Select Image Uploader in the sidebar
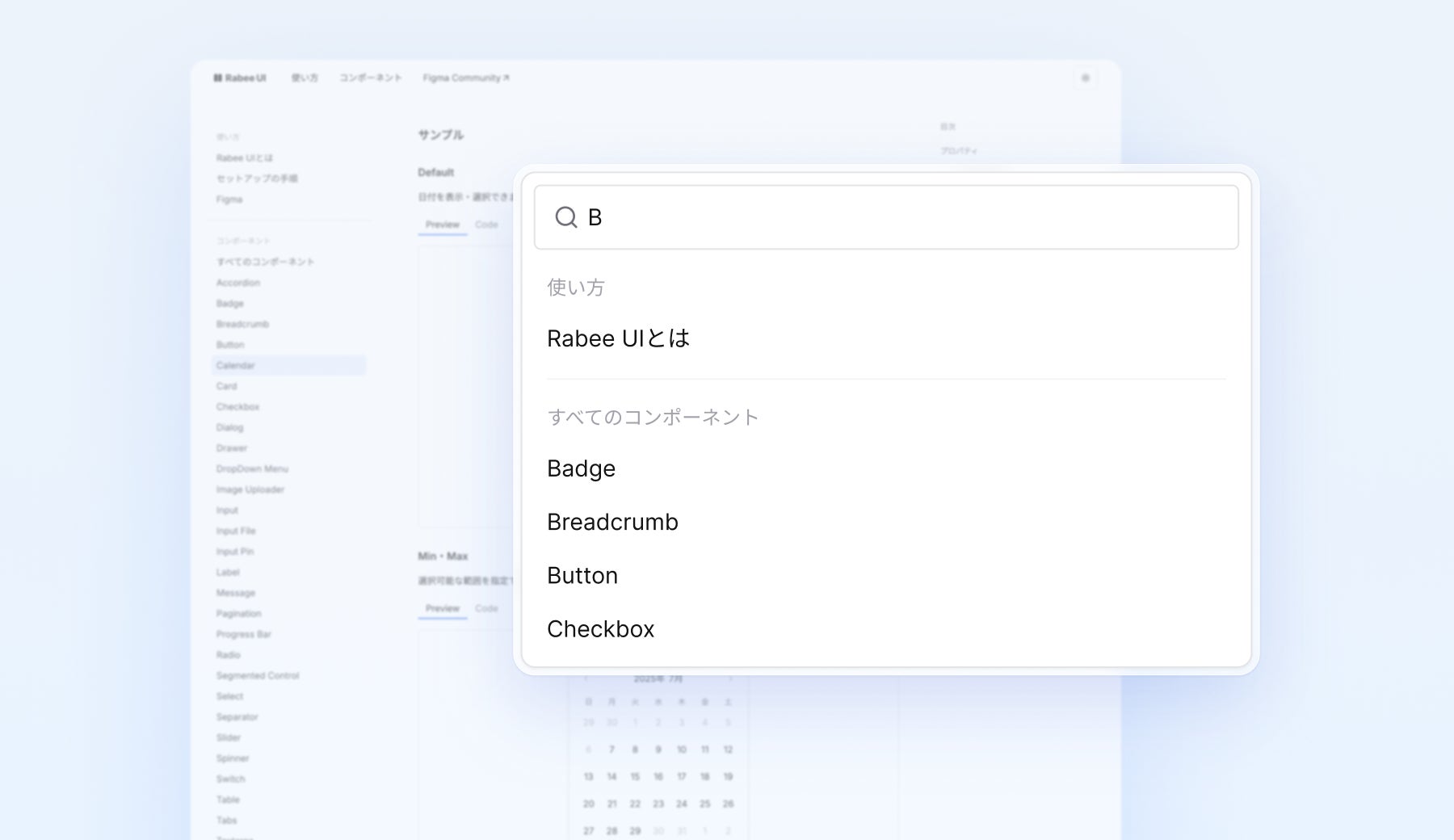This screenshot has height=840, width=1454. pos(250,489)
